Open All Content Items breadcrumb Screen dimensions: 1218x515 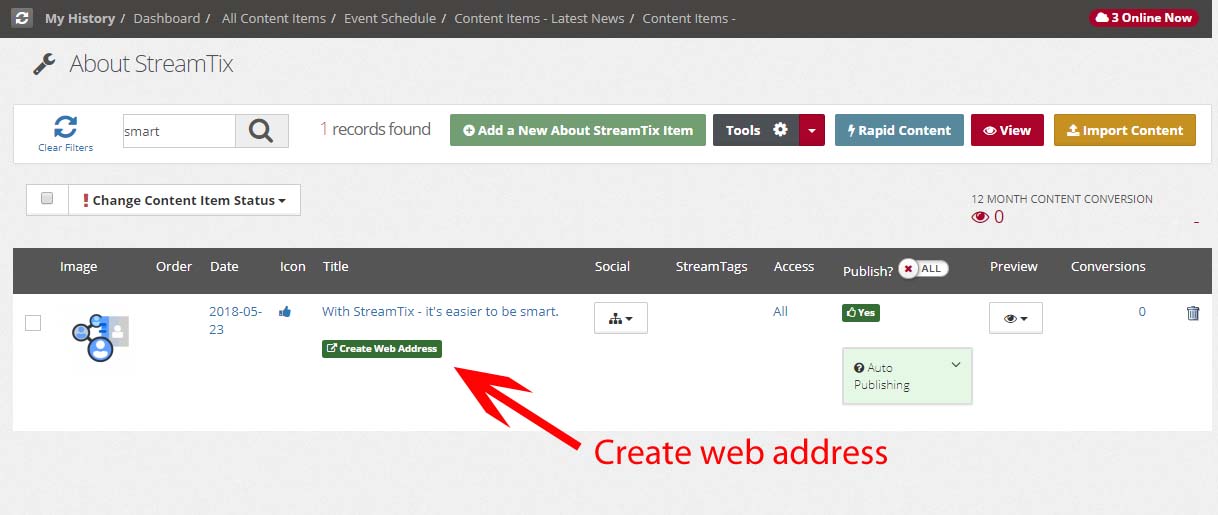pyautogui.click(x=274, y=18)
